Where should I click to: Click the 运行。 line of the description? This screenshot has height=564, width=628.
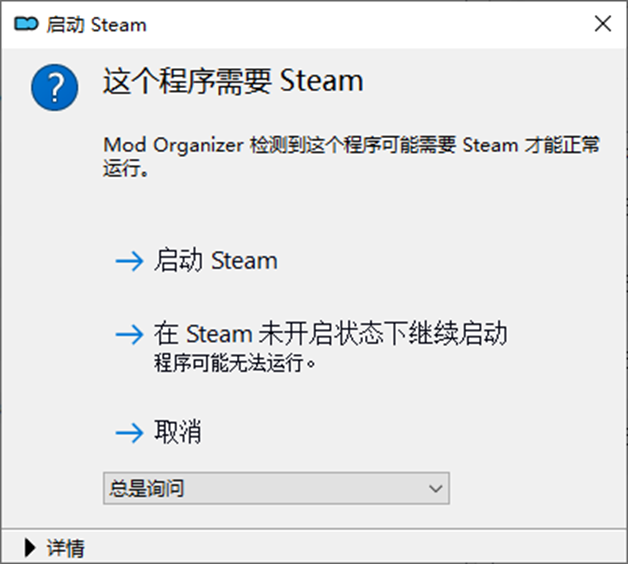pos(126,168)
